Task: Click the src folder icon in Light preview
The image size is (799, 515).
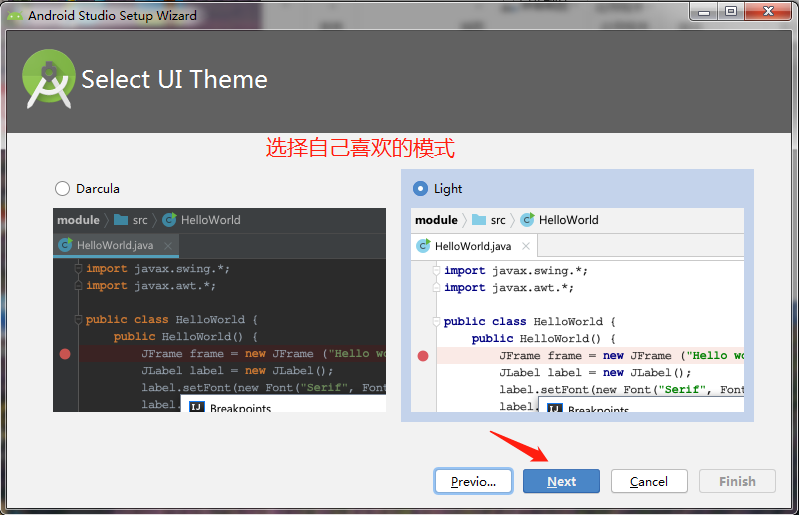Action: [x=479, y=220]
